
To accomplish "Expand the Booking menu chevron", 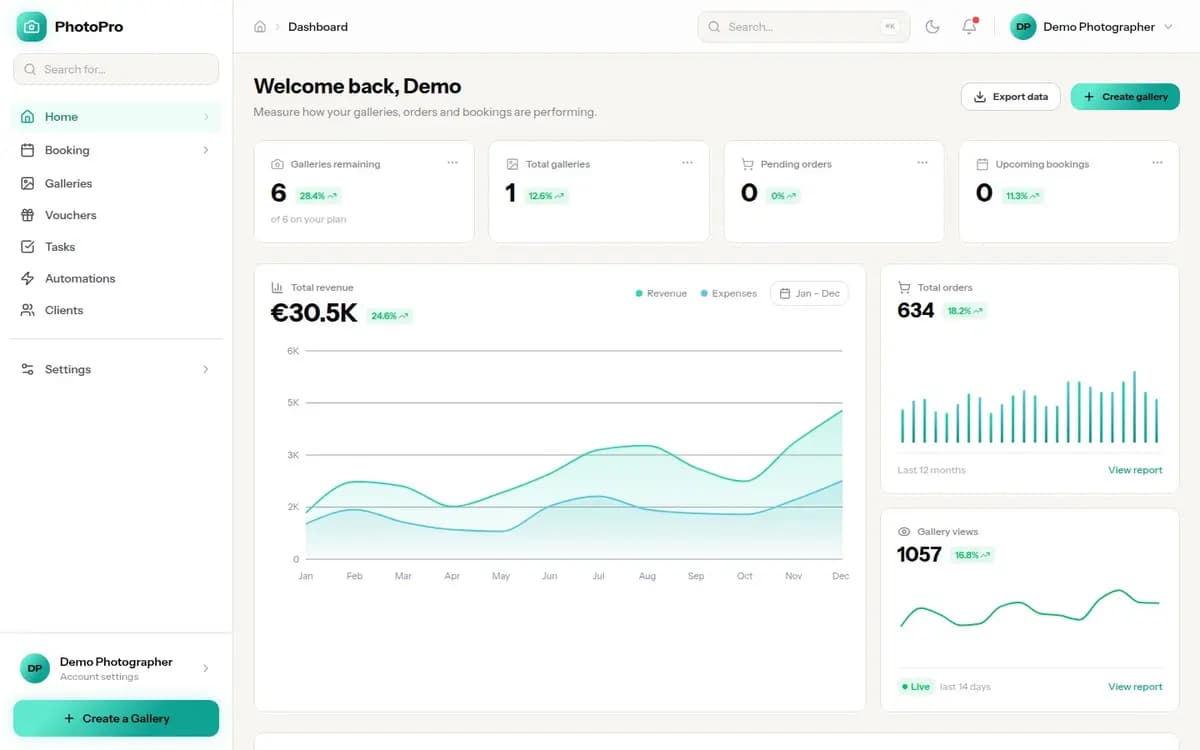I will pos(206,150).
